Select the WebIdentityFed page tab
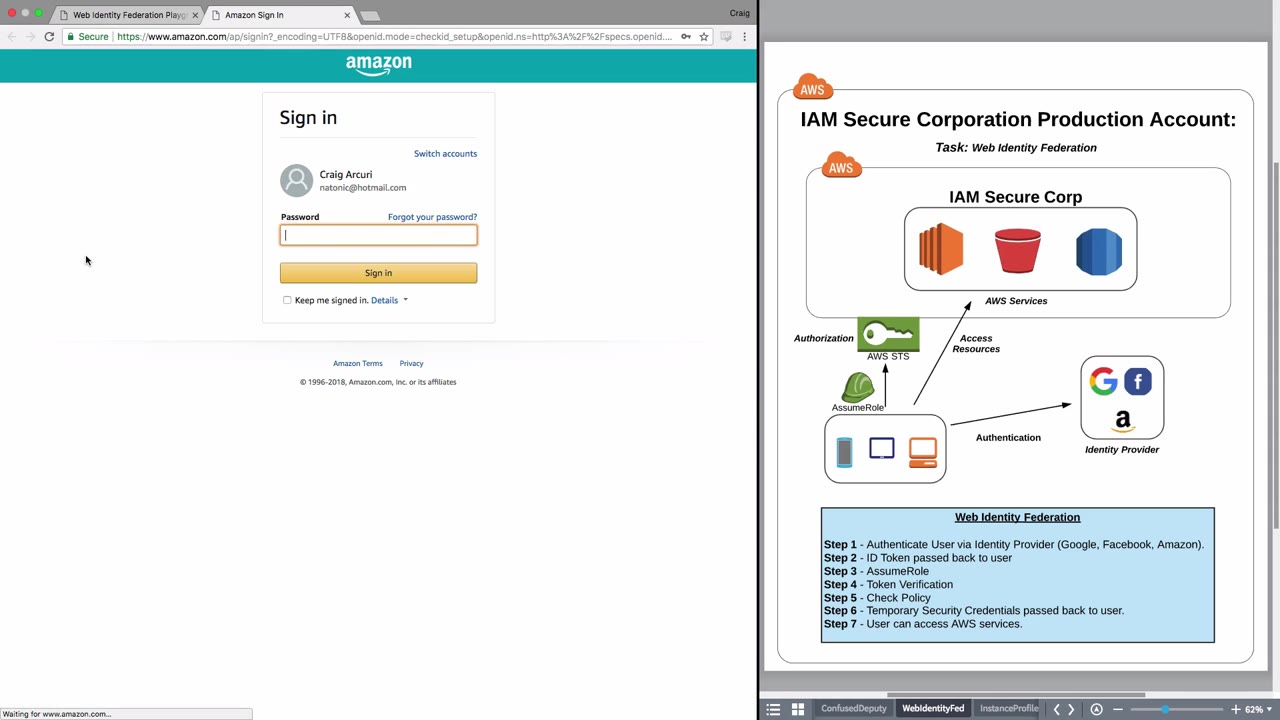The width and height of the screenshot is (1280, 720). click(933, 709)
